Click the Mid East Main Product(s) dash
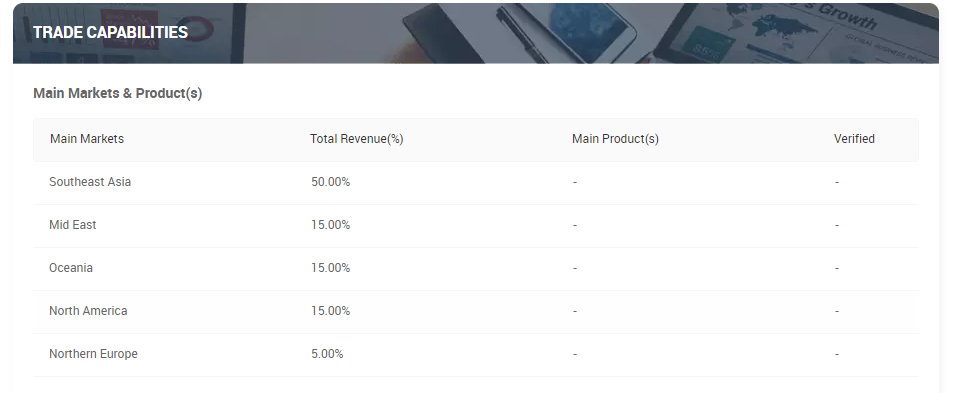The image size is (954, 393). [575, 226]
